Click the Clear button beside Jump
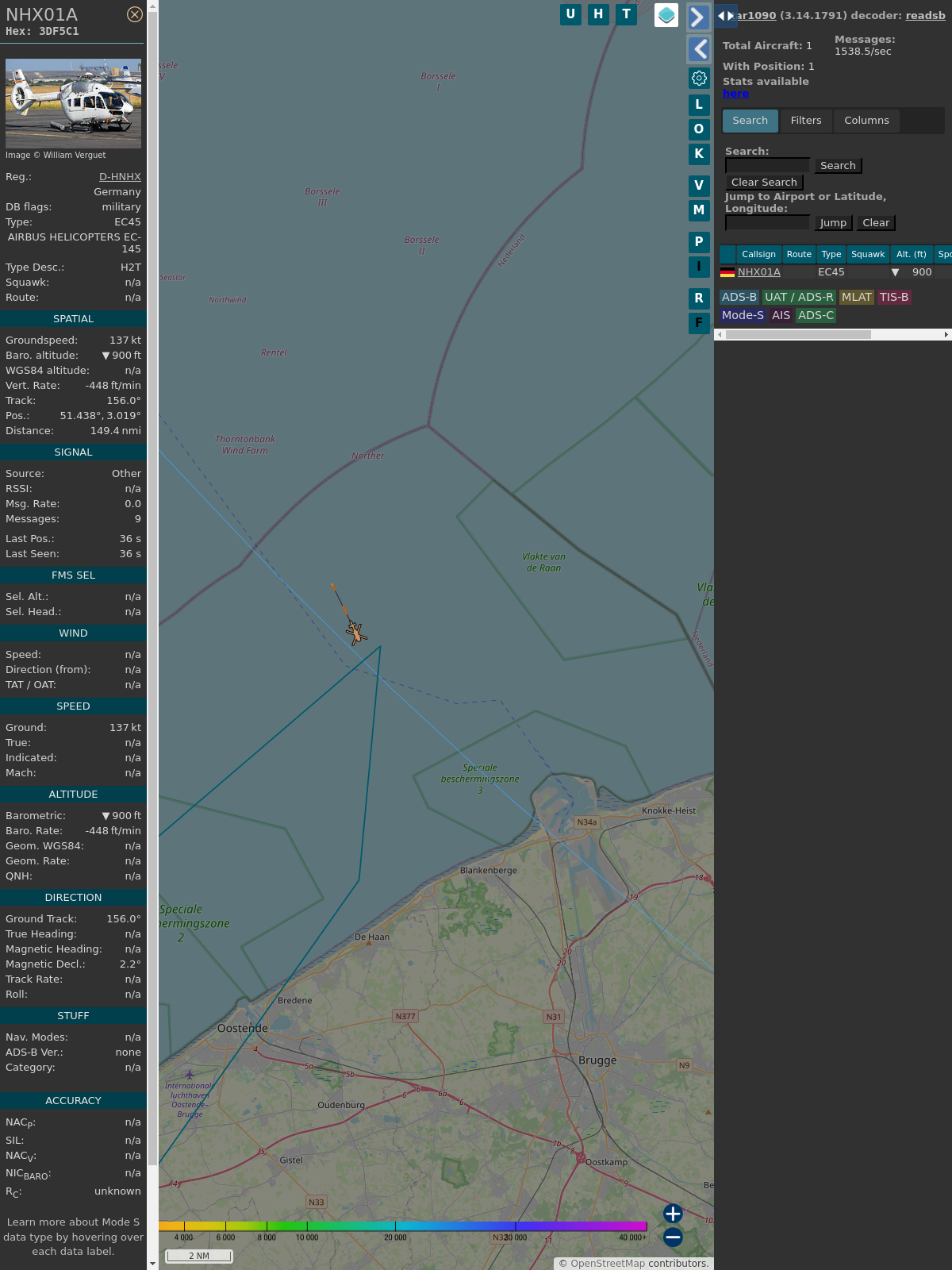The height and width of the screenshot is (1270, 952). pyautogui.click(x=876, y=222)
